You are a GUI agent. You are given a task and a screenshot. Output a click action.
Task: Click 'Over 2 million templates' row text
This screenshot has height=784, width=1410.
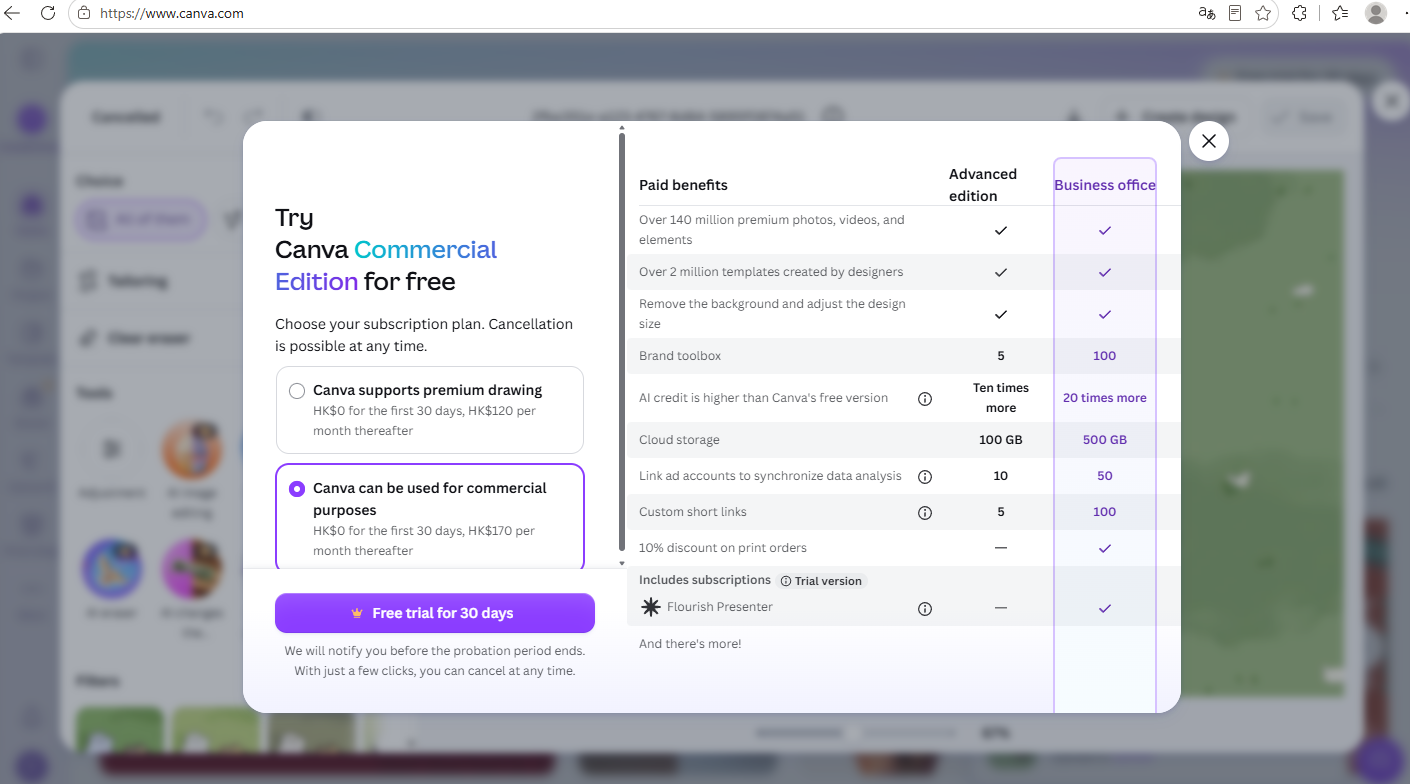[771, 272]
